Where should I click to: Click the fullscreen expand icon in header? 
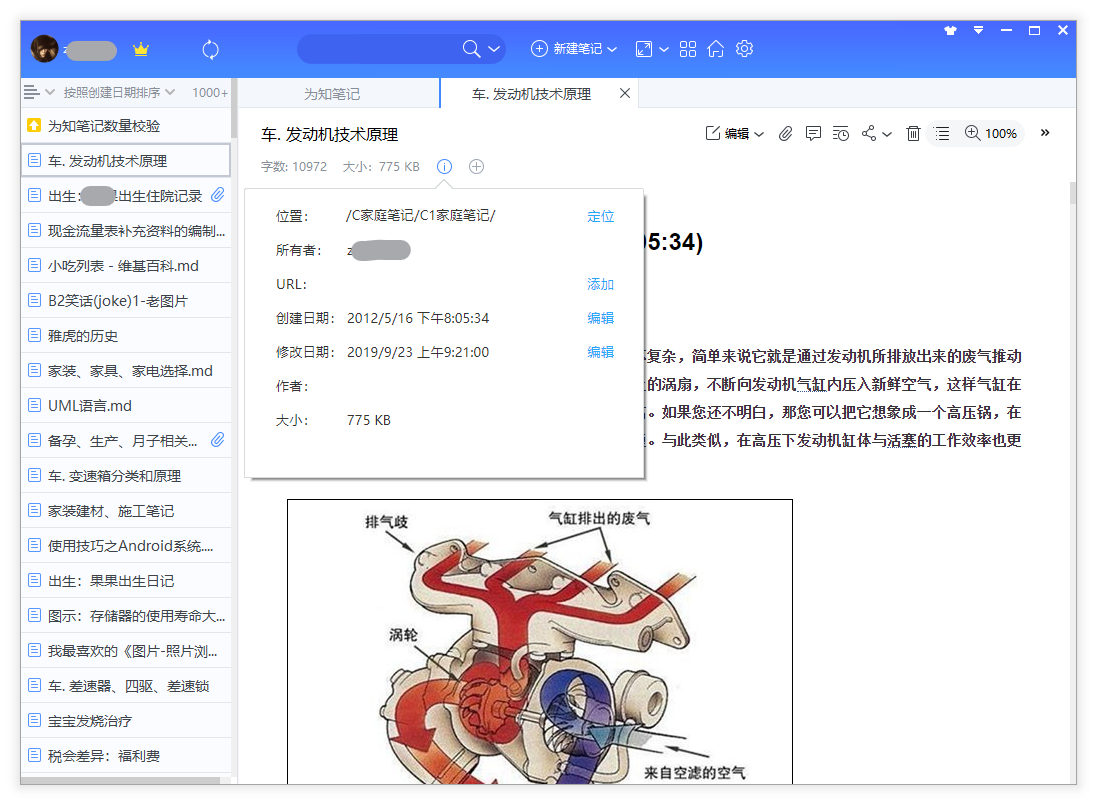644,49
